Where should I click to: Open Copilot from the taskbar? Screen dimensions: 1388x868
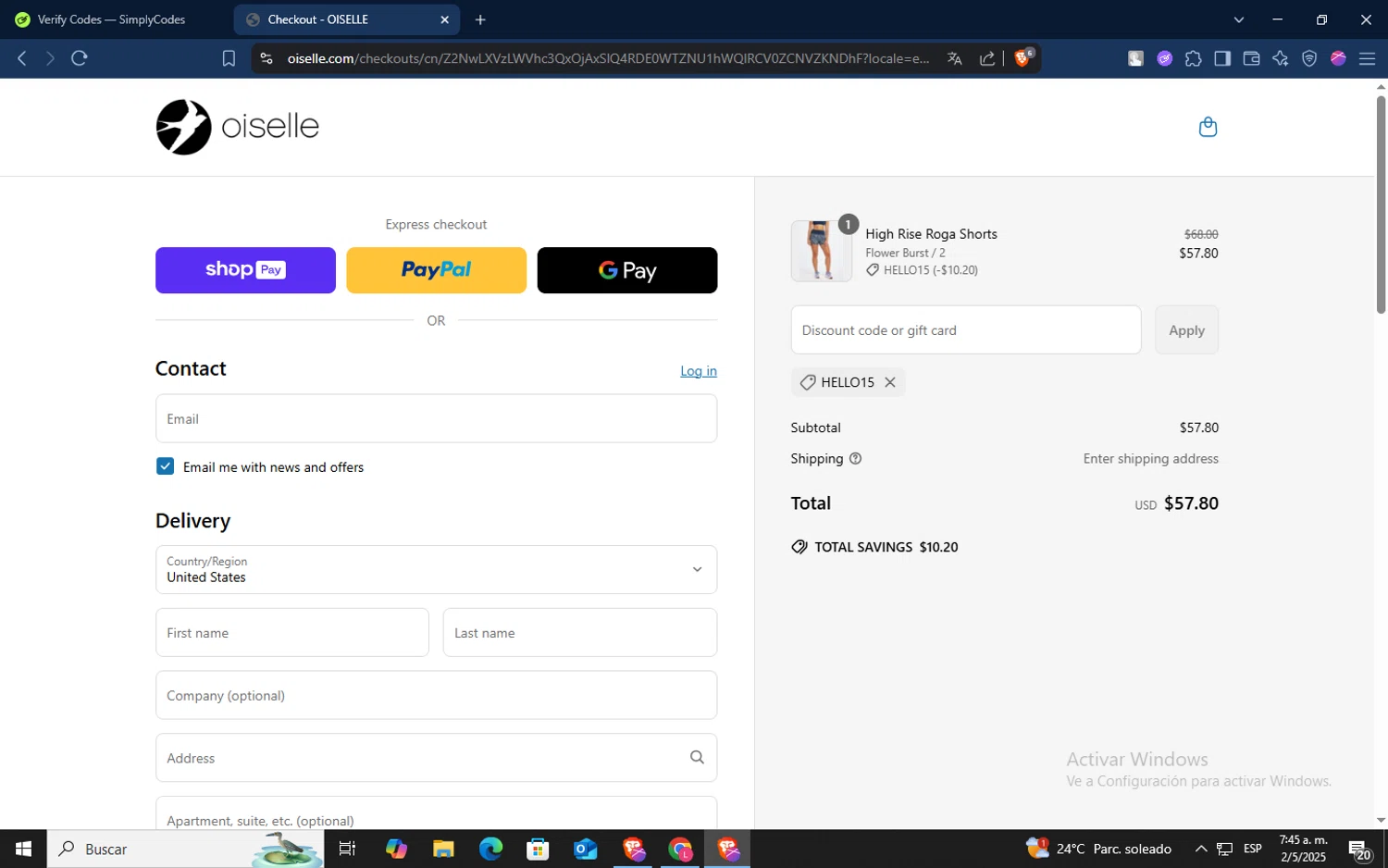click(396, 849)
